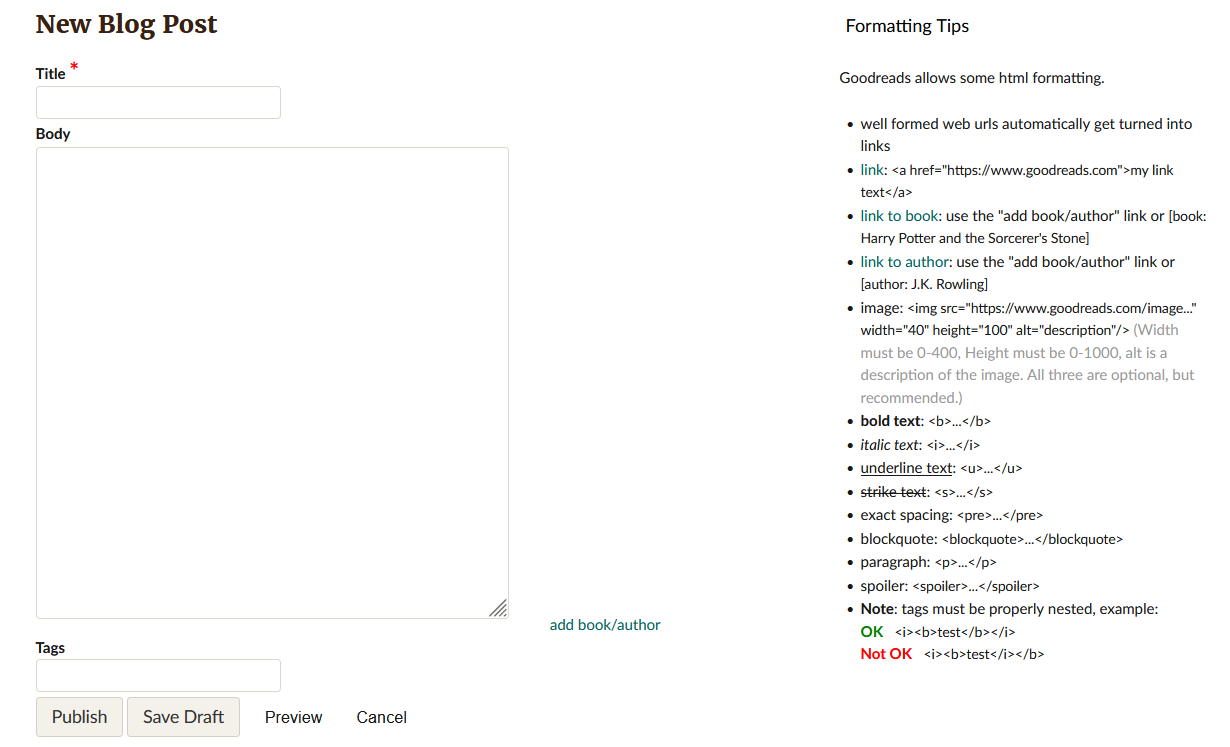This screenshot has height=747, width=1230.
Task: Open the add book/author link
Action: pos(605,625)
